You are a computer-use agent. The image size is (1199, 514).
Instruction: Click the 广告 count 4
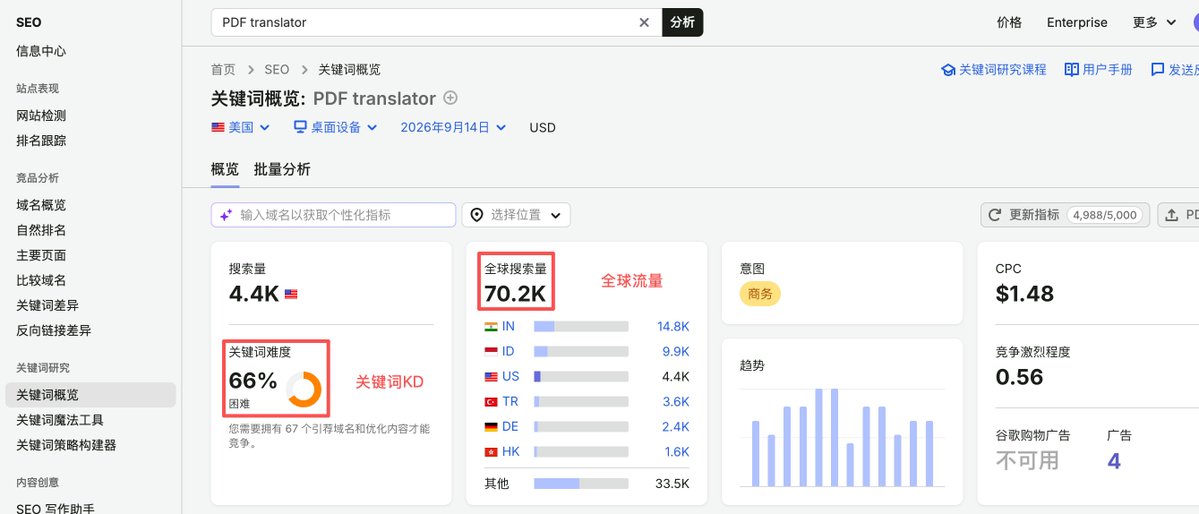tap(1114, 460)
